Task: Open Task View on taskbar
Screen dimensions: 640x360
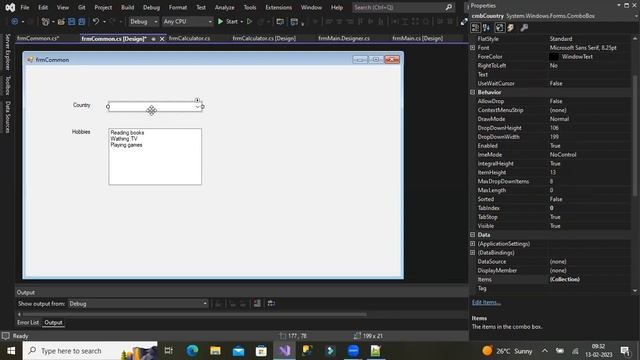Action: 169,351
